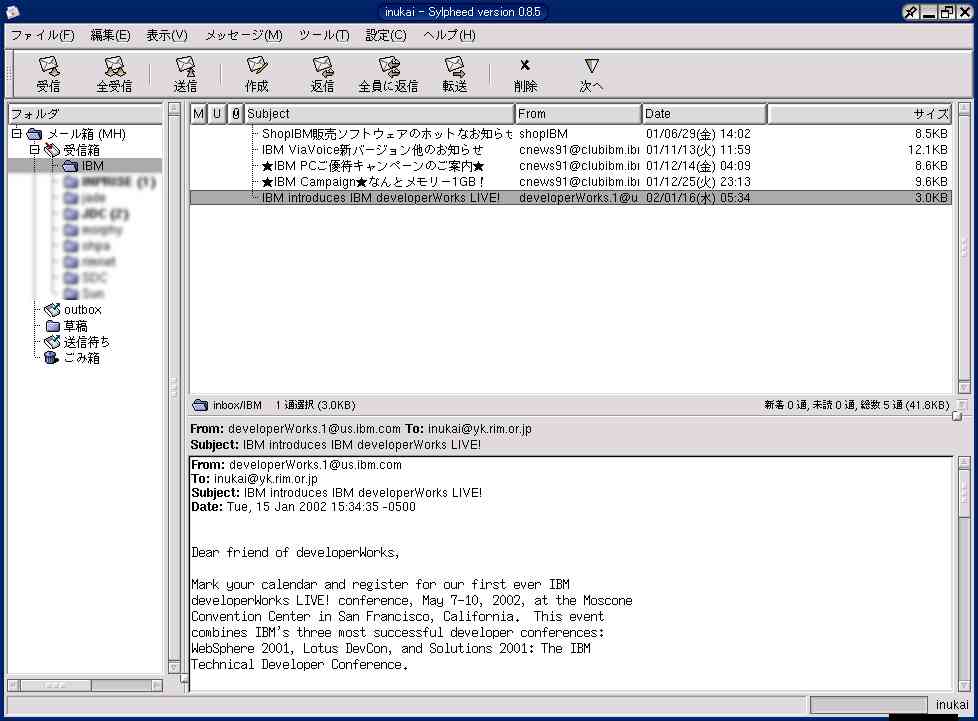Click the 新着 0 通 message count status
The height and width of the screenshot is (721, 978).
pyautogui.click(x=785, y=405)
